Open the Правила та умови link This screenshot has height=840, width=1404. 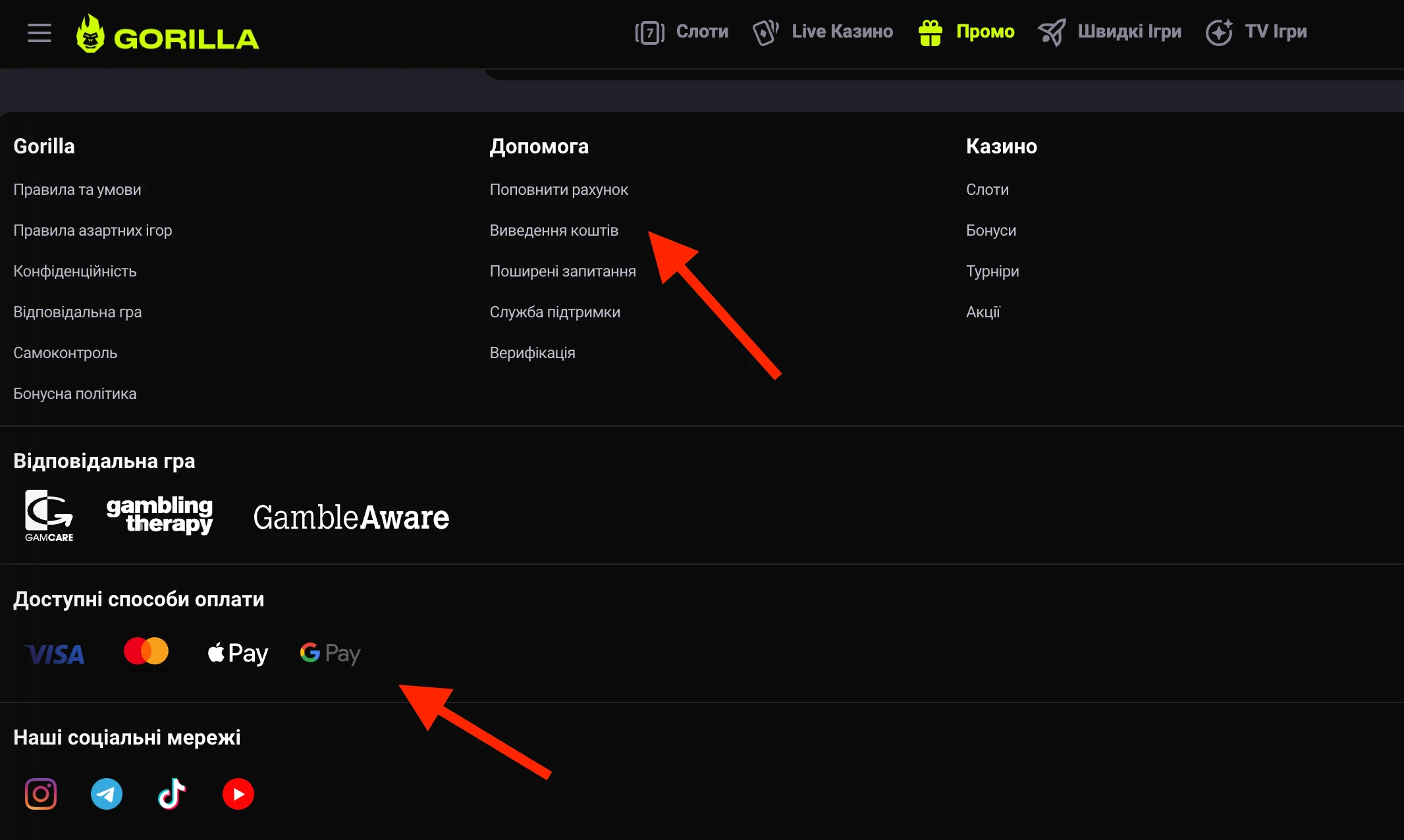77,190
